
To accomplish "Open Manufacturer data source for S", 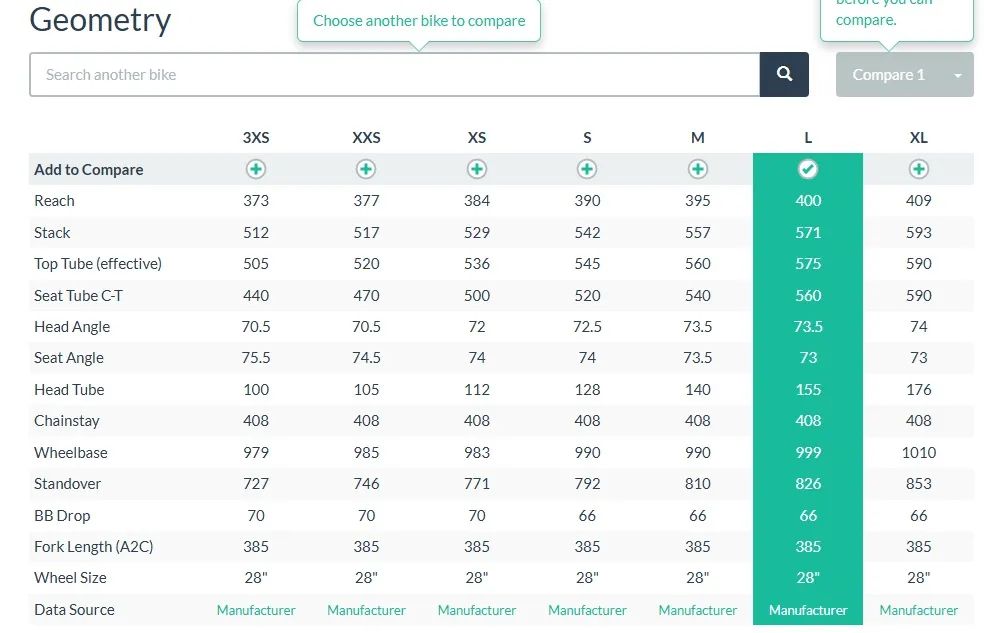I will 587,610.
